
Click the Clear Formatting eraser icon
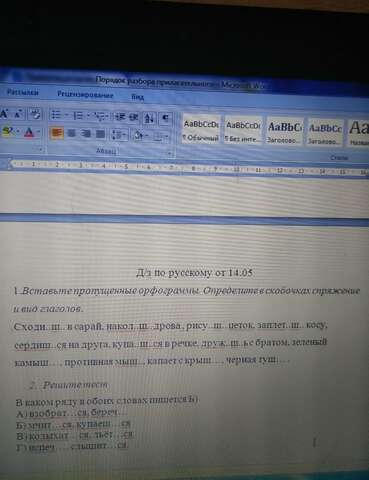tap(35, 114)
